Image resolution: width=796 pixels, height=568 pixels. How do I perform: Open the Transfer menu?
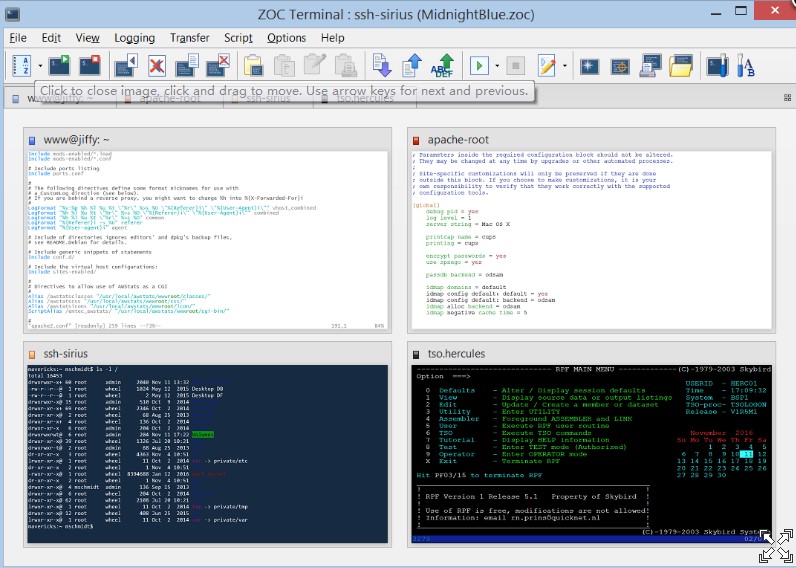(x=190, y=38)
